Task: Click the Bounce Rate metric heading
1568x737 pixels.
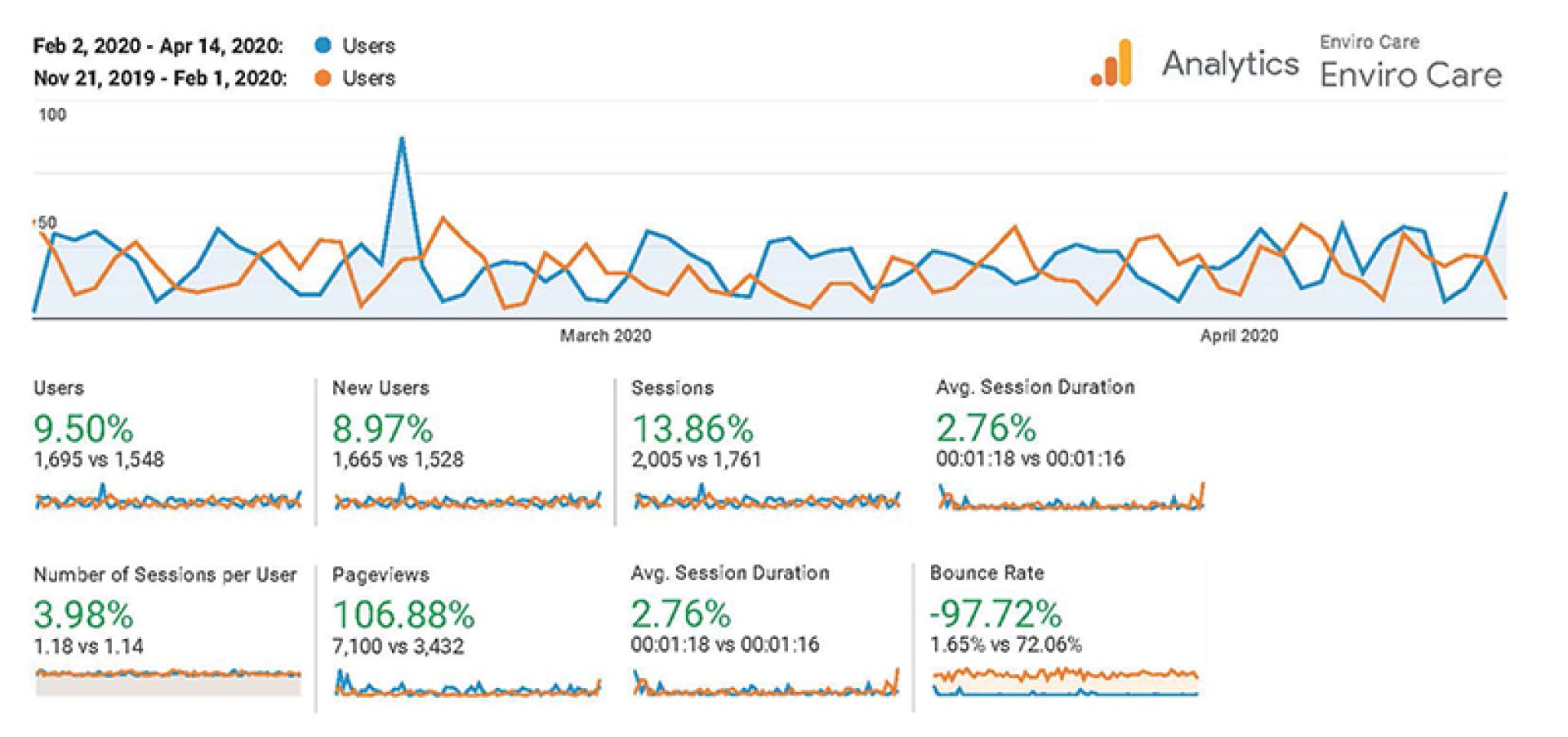Action: 987,574
